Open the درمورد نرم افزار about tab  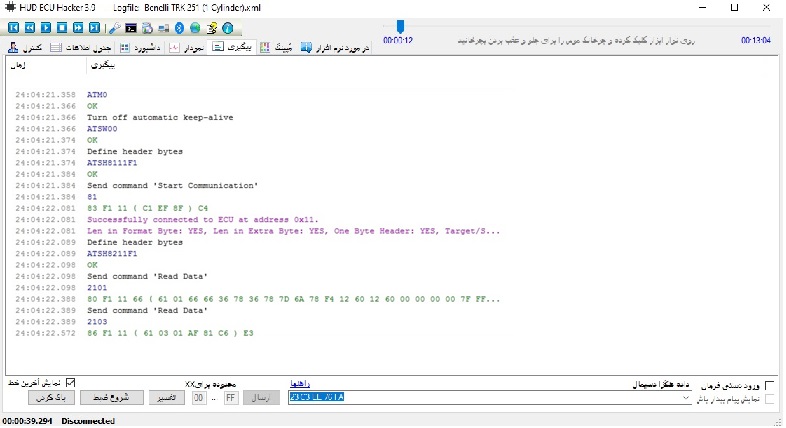(x=335, y=48)
